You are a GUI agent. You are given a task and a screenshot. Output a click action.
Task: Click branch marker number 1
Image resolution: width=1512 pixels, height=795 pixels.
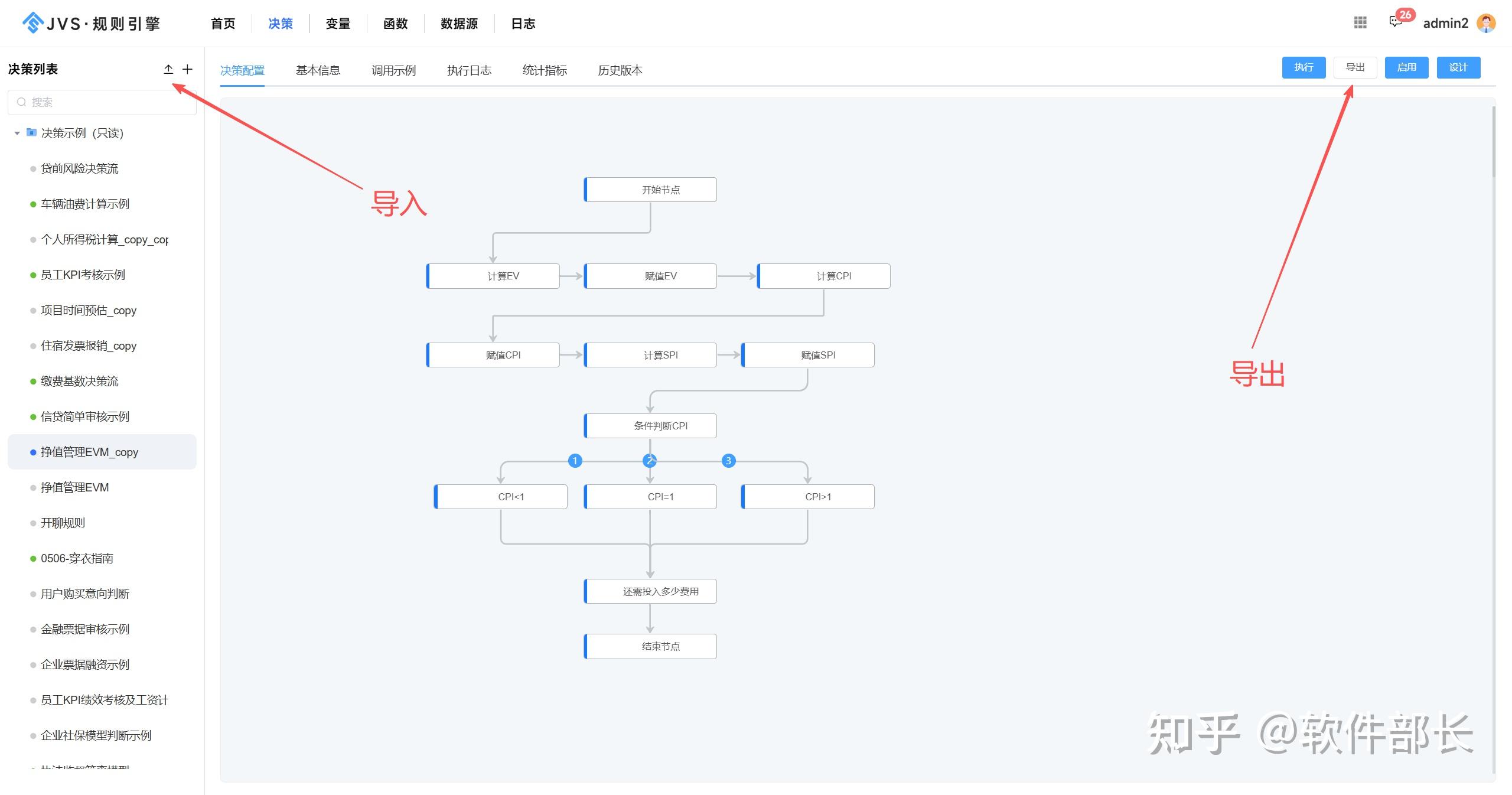click(575, 461)
